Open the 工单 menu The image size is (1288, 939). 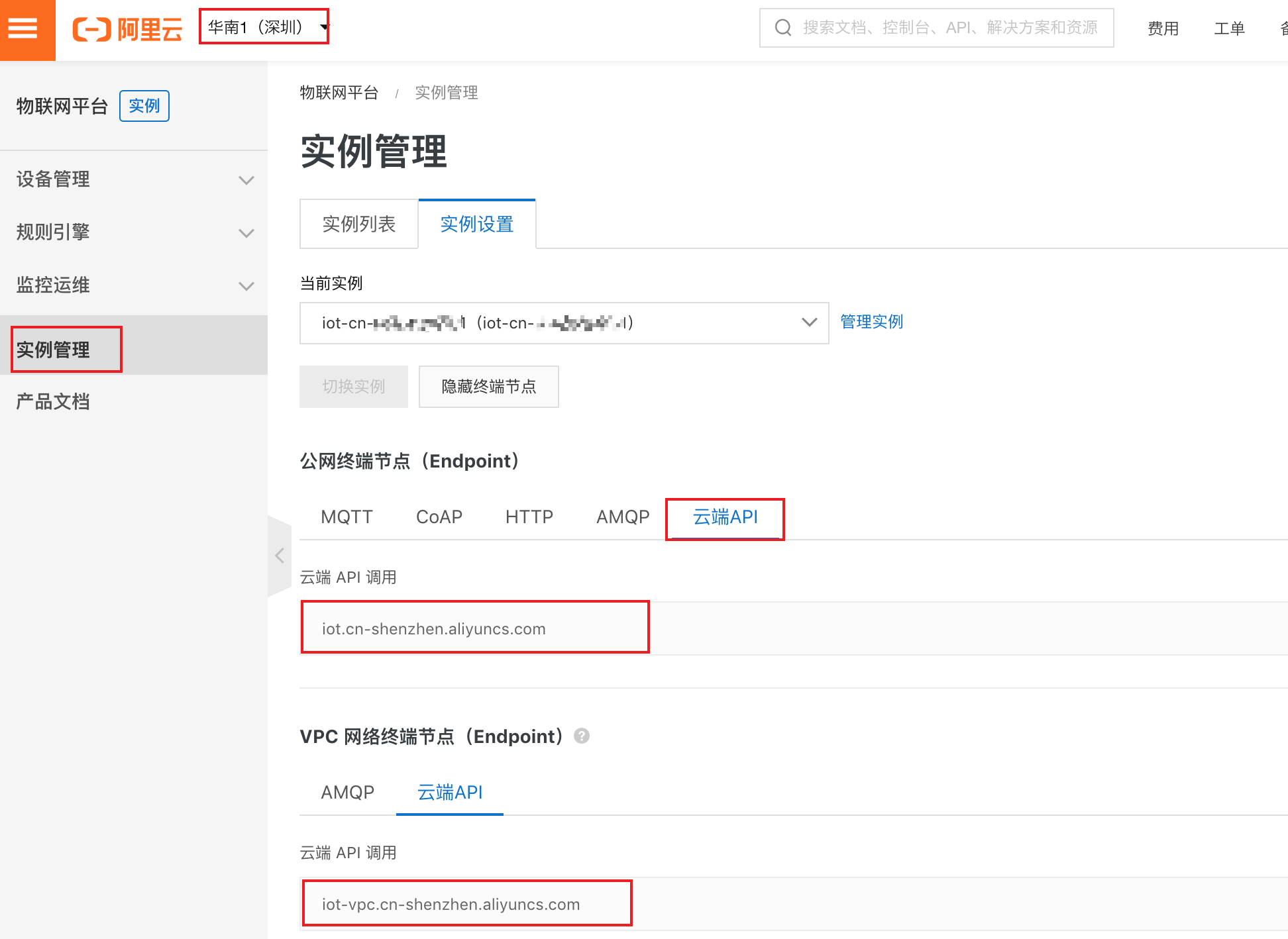point(1229,28)
